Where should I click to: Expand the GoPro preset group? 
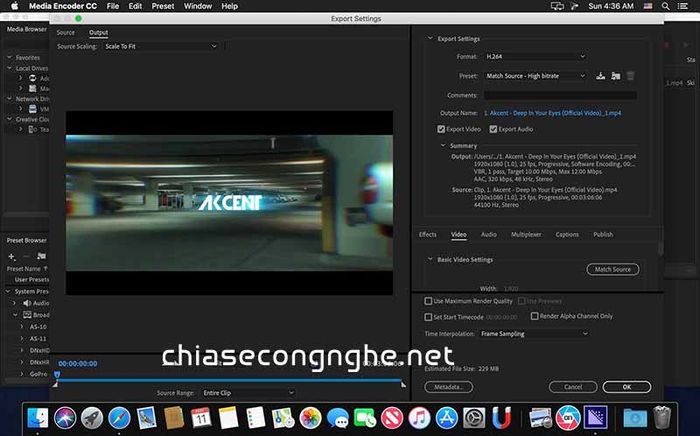[x=21, y=374]
